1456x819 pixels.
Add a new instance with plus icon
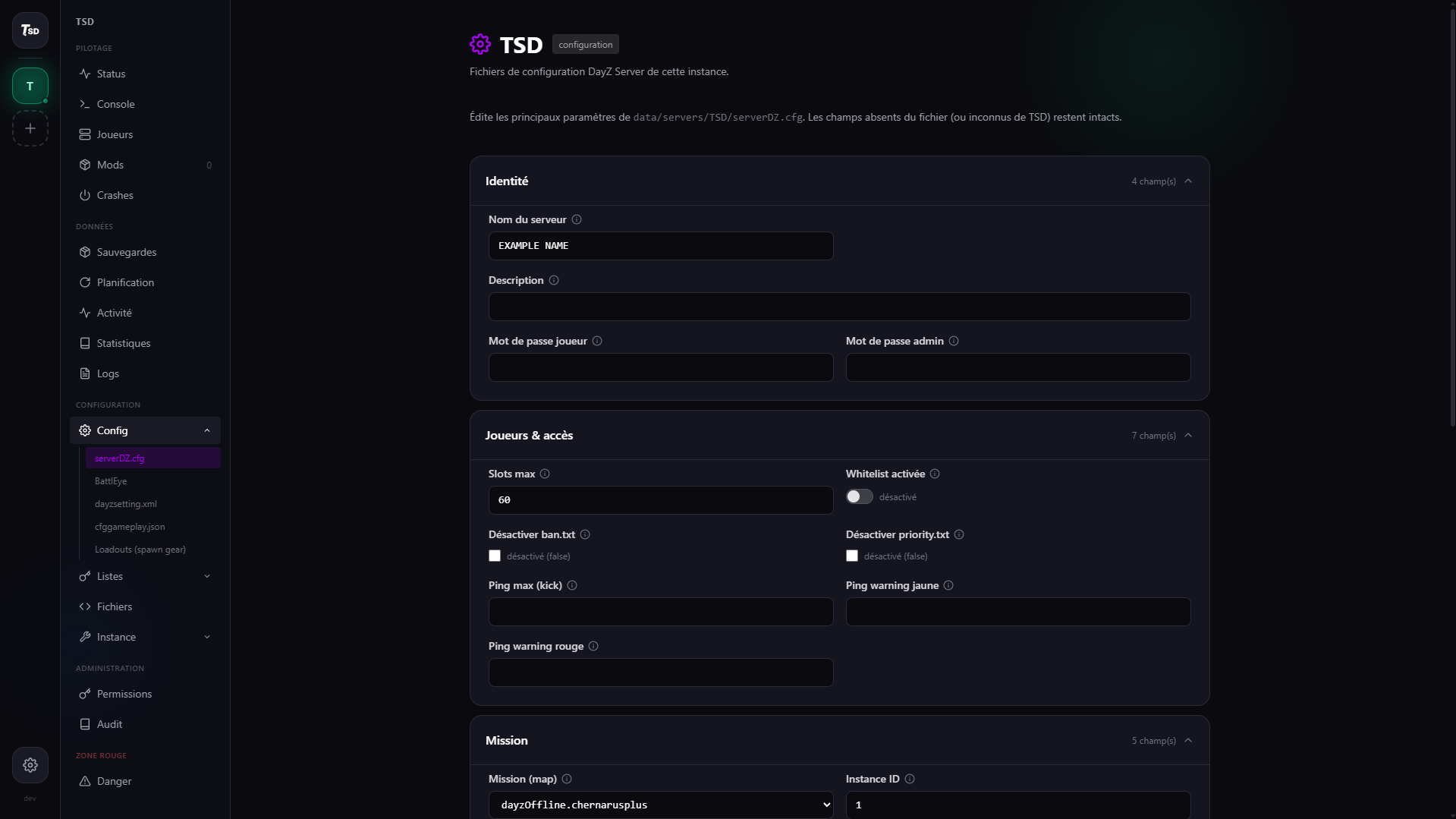pyautogui.click(x=30, y=128)
